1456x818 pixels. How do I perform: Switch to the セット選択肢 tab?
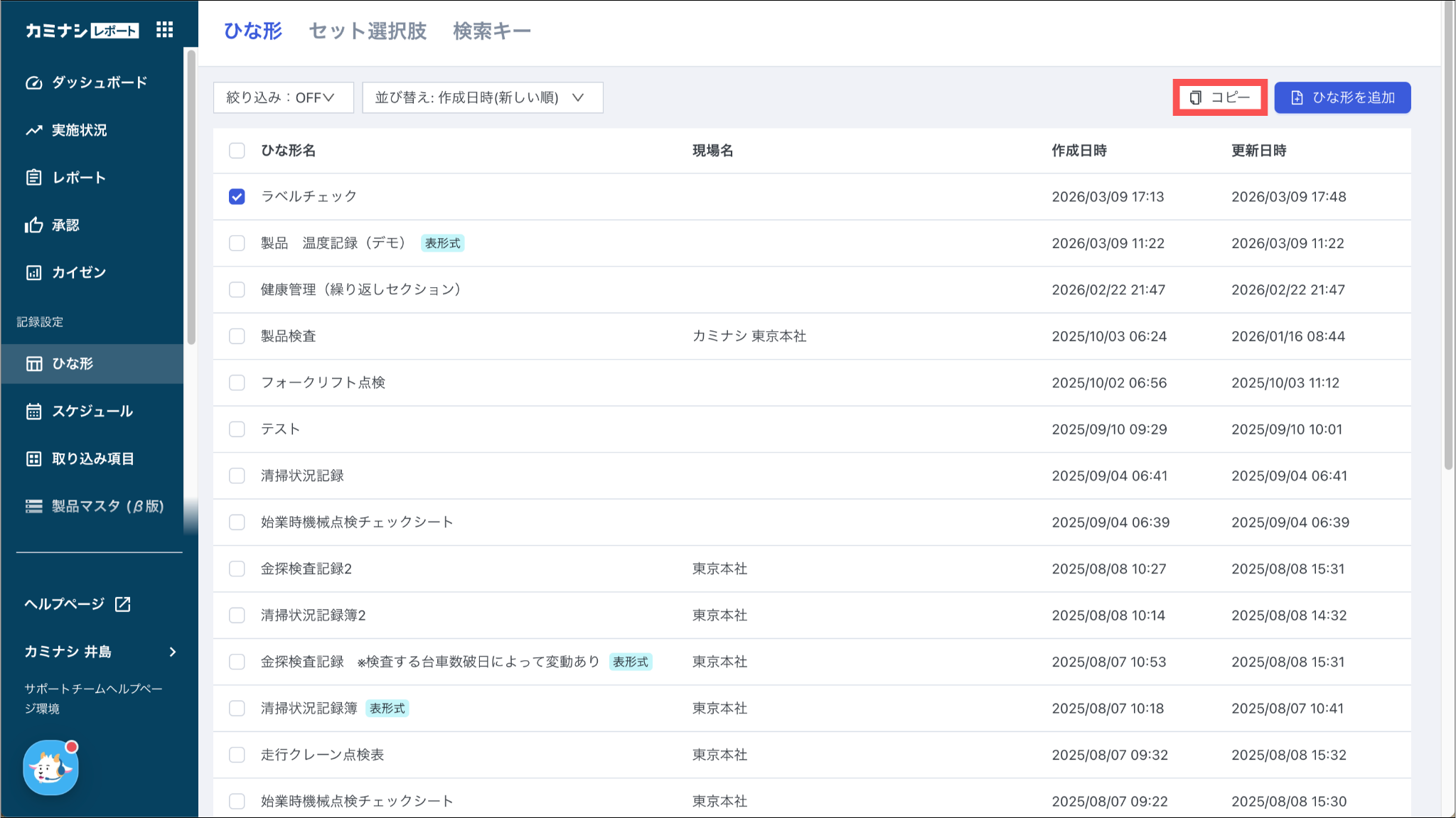368,31
